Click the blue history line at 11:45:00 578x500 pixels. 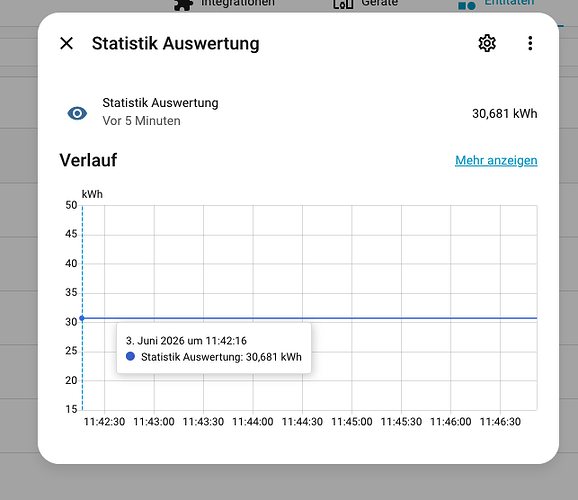(x=352, y=318)
